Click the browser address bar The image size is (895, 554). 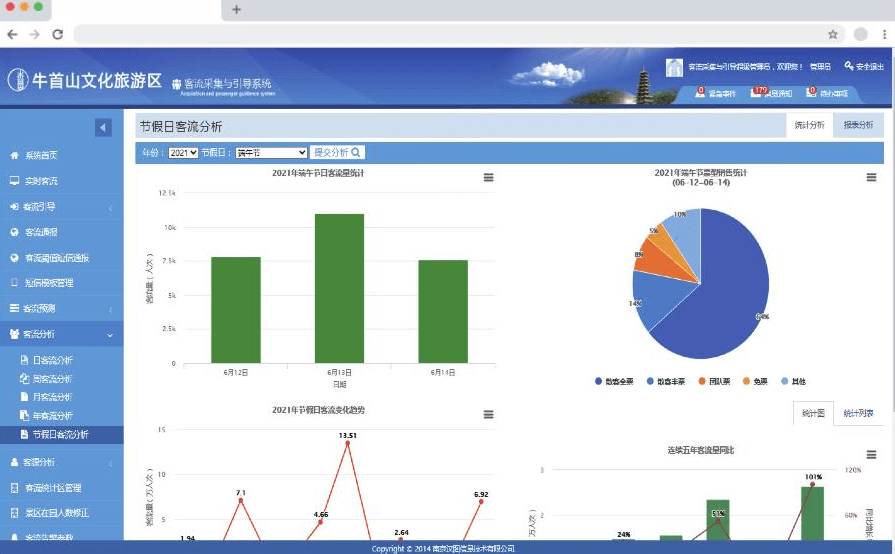click(450, 34)
